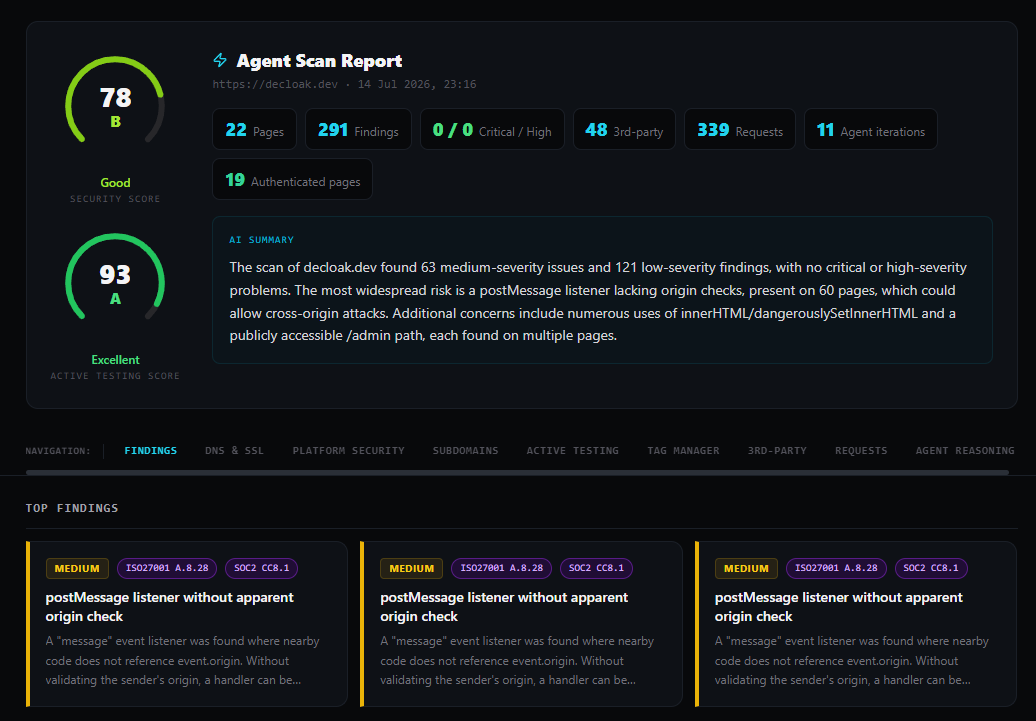Click SOC2 CC8.1 tag on first finding card

tap(262, 568)
